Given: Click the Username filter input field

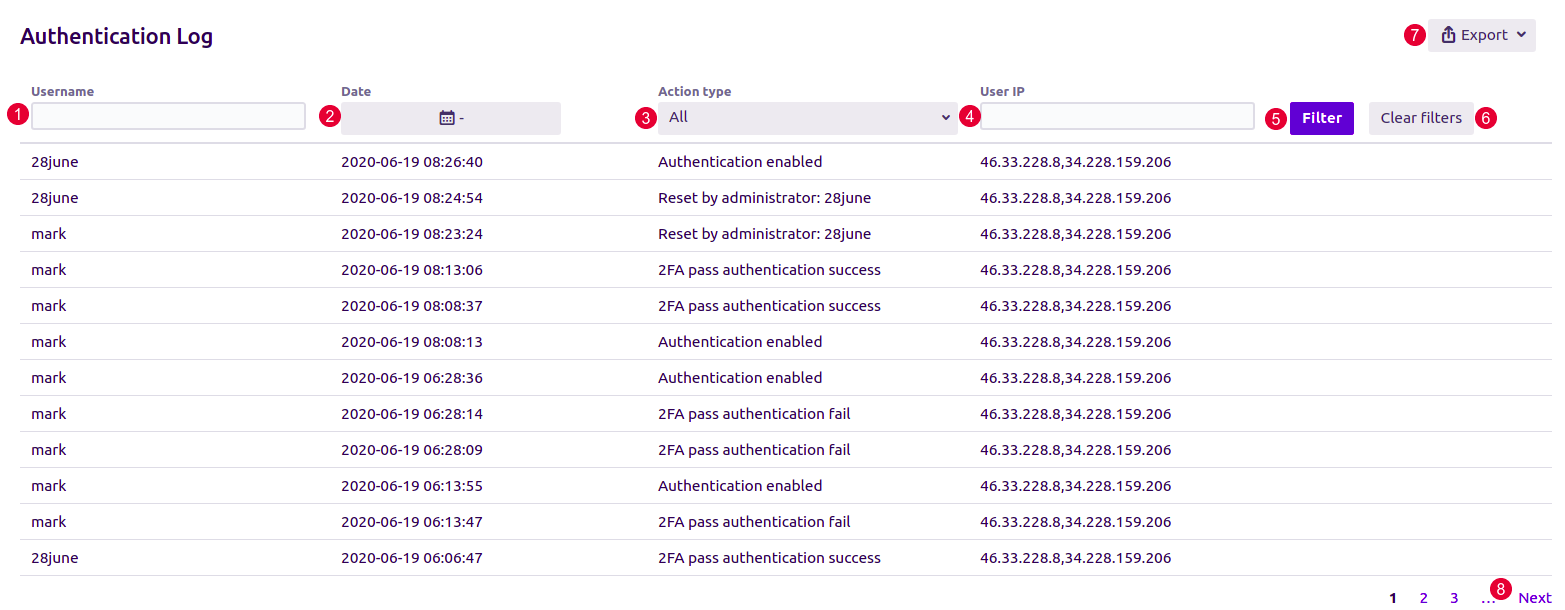Looking at the screenshot, I should coord(168,116).
